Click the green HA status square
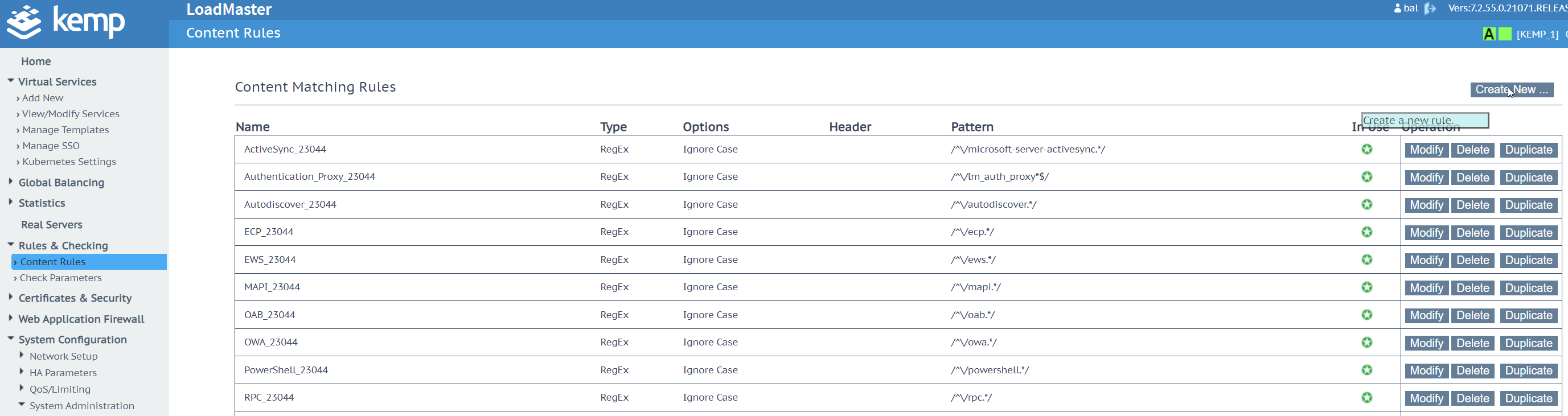This screenshot has width=1568, height=416. coord(1505,34)
